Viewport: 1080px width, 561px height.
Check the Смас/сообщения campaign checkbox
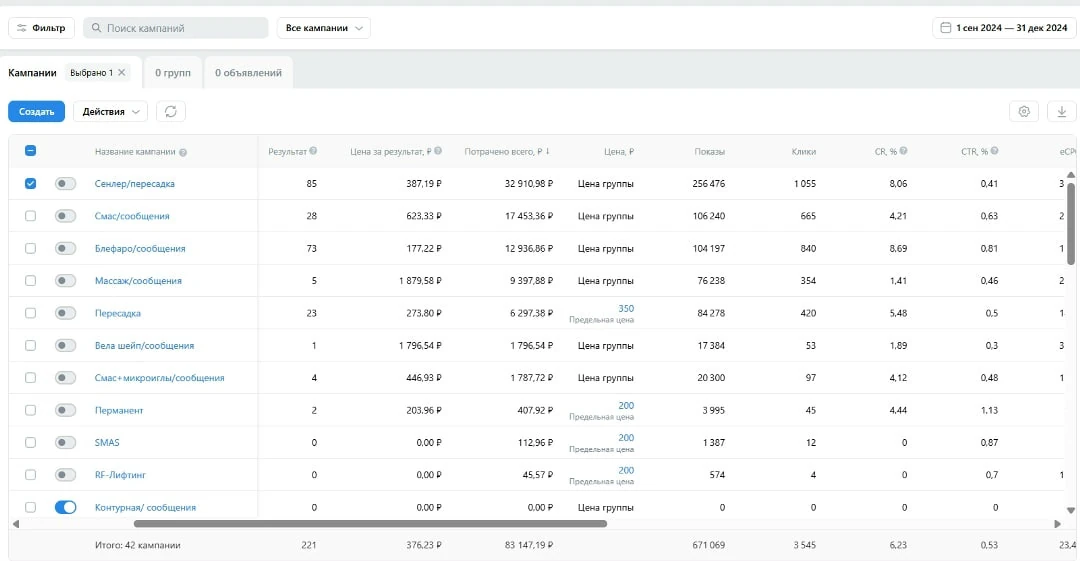pos(30,216)
